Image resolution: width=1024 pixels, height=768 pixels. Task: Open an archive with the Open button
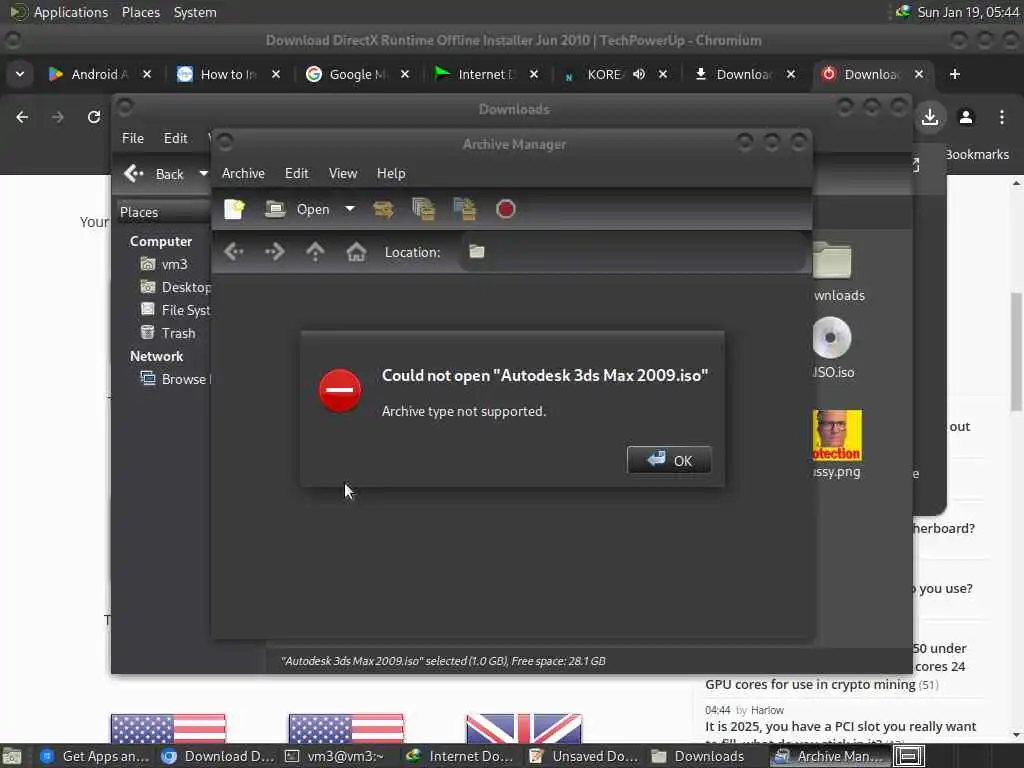click(x=298, y=209)
